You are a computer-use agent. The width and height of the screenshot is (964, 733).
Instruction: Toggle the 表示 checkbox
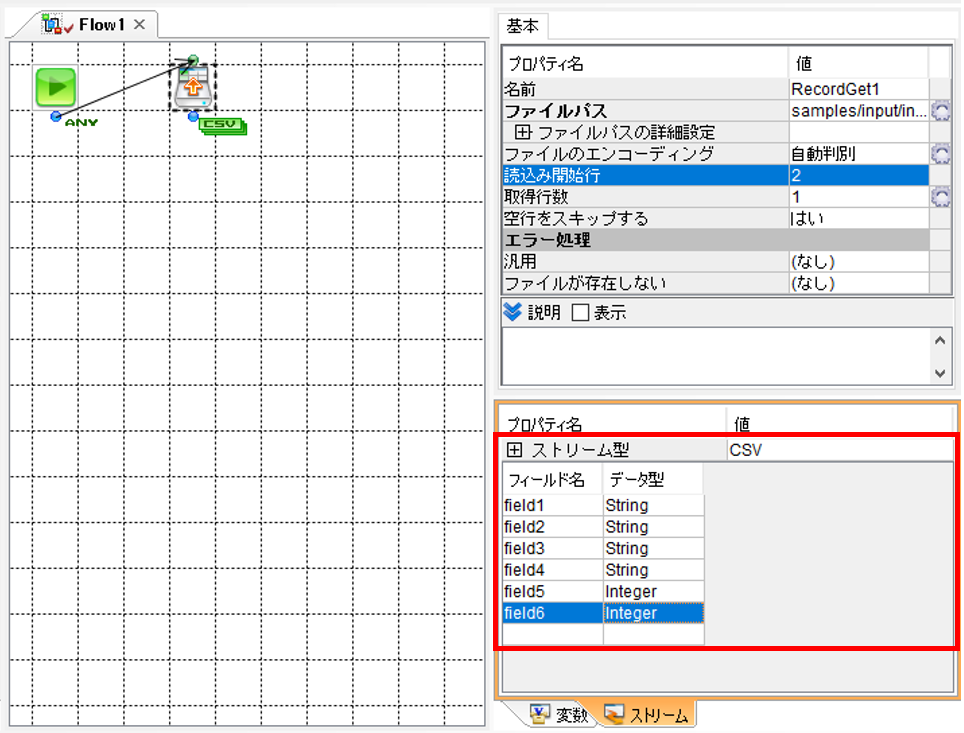pyautogui.click(x=580, y=312)
